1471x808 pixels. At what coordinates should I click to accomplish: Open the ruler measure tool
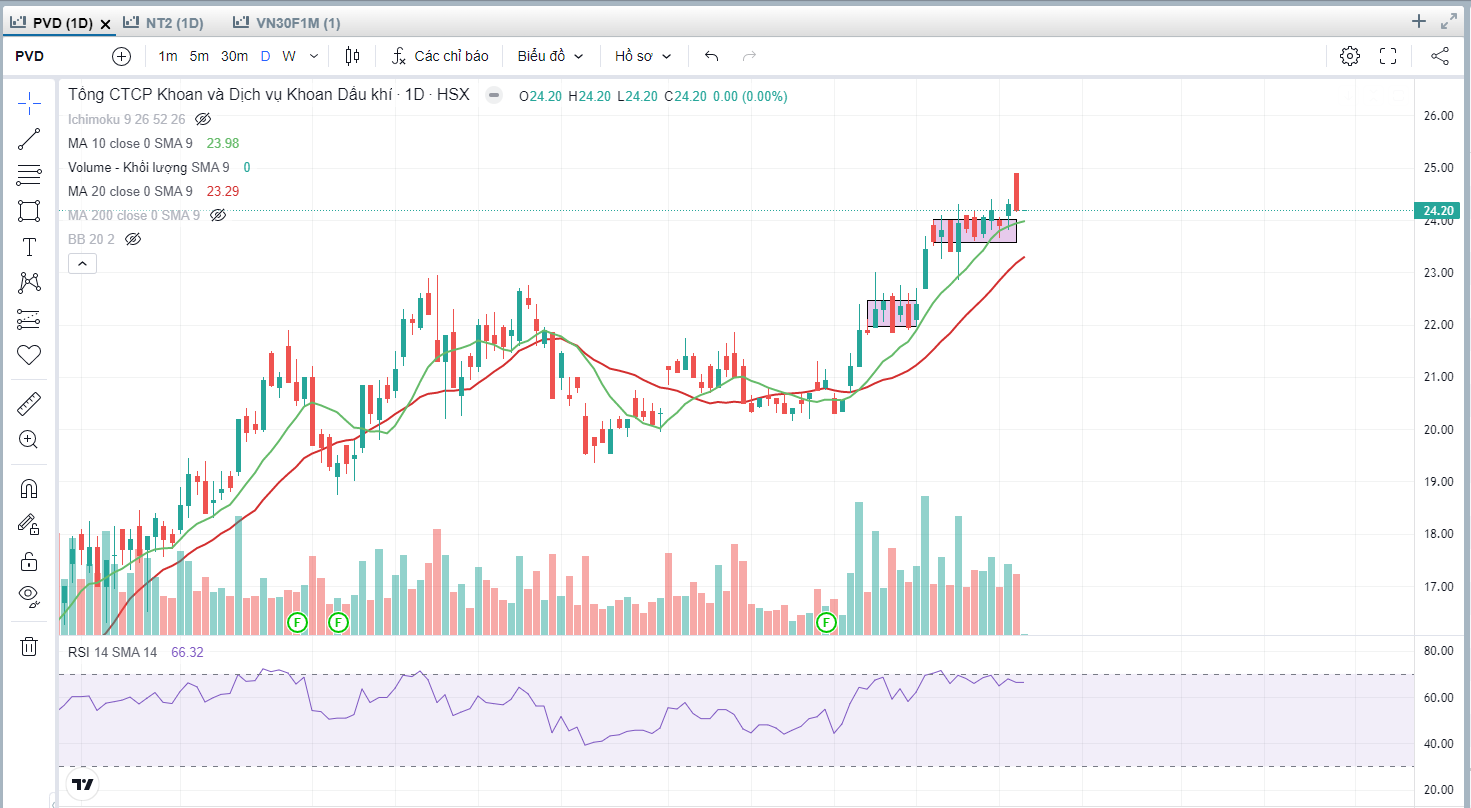[x=29, y=404]
